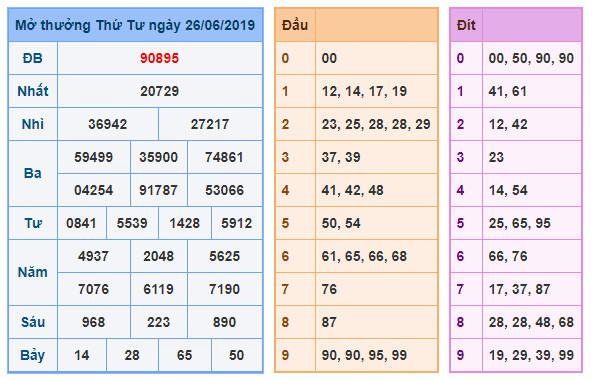Click third prize number 59499

93,157
